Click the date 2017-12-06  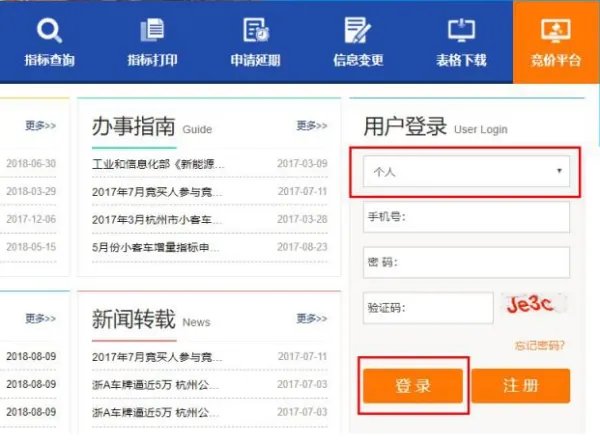click(31, 219)
